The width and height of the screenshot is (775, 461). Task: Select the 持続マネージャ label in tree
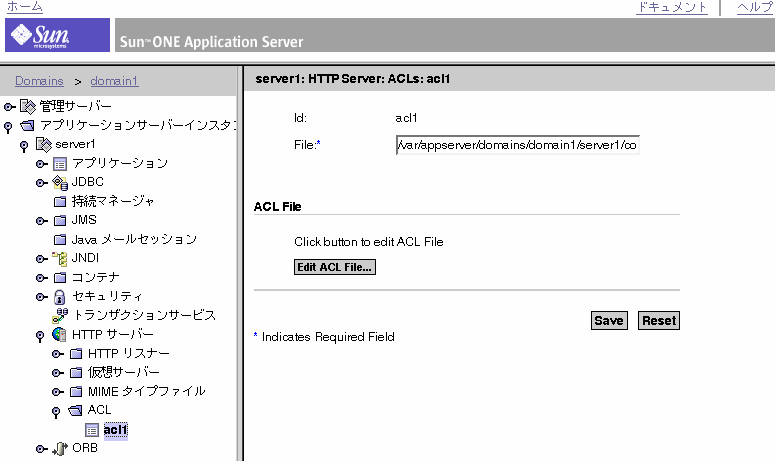pos(113,201)
